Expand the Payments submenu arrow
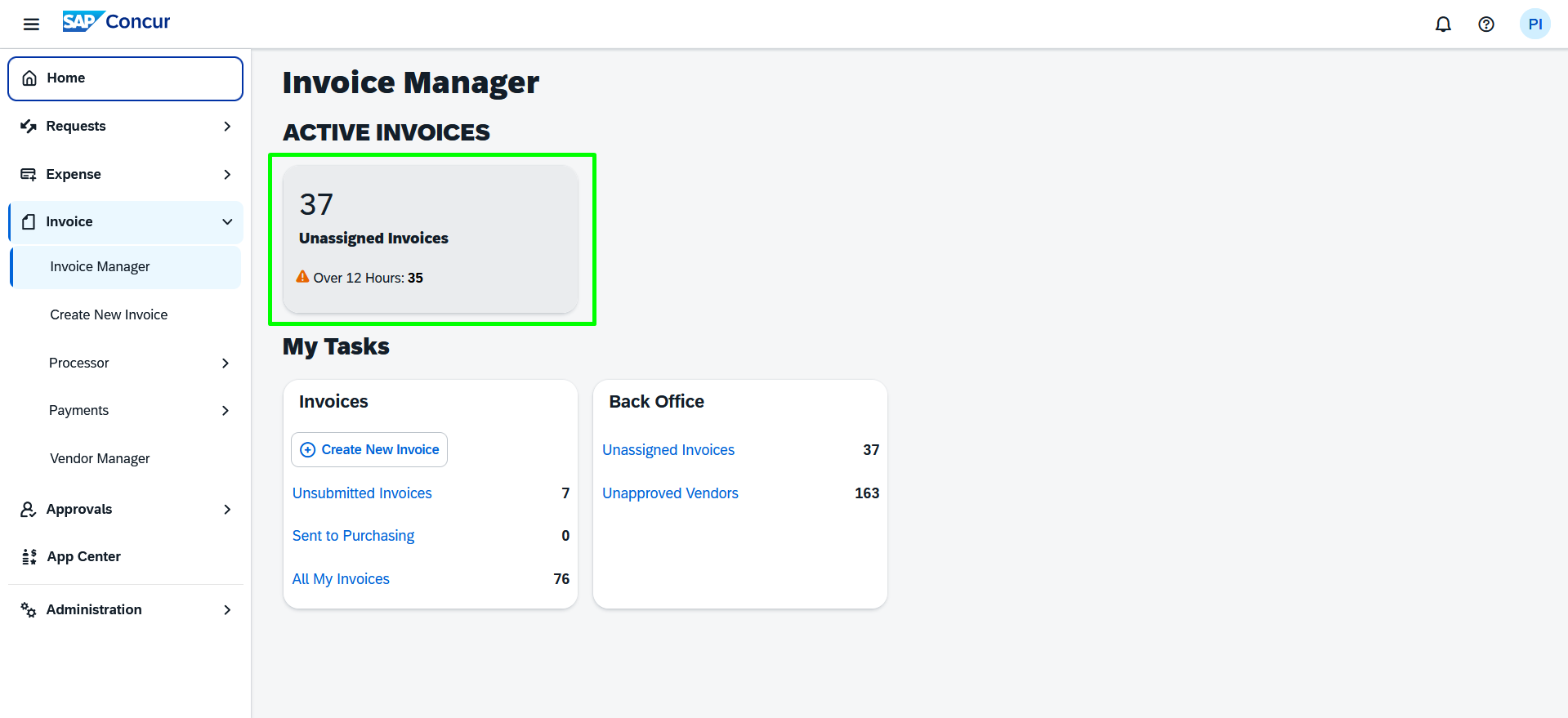Viewport: 1568px width, 718px height. [226, 411]
